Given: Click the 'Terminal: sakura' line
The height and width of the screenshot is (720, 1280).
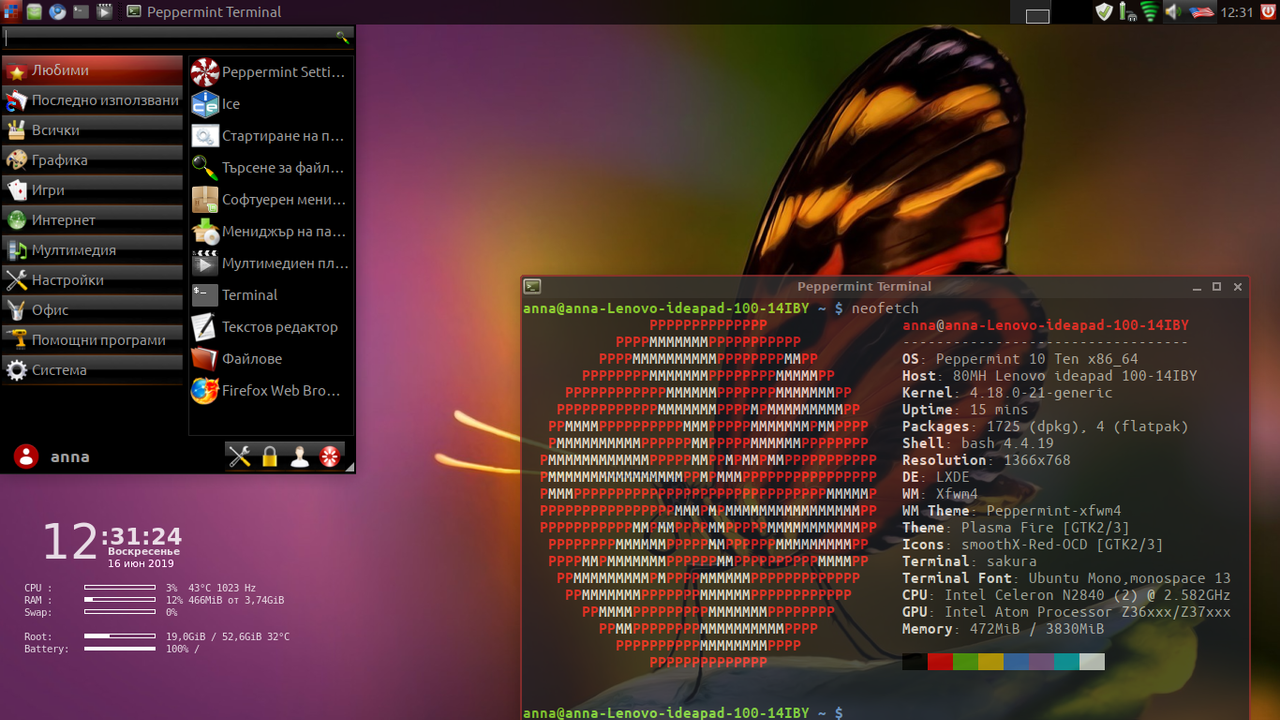Looking at the screenshot, I should [969, 561].
